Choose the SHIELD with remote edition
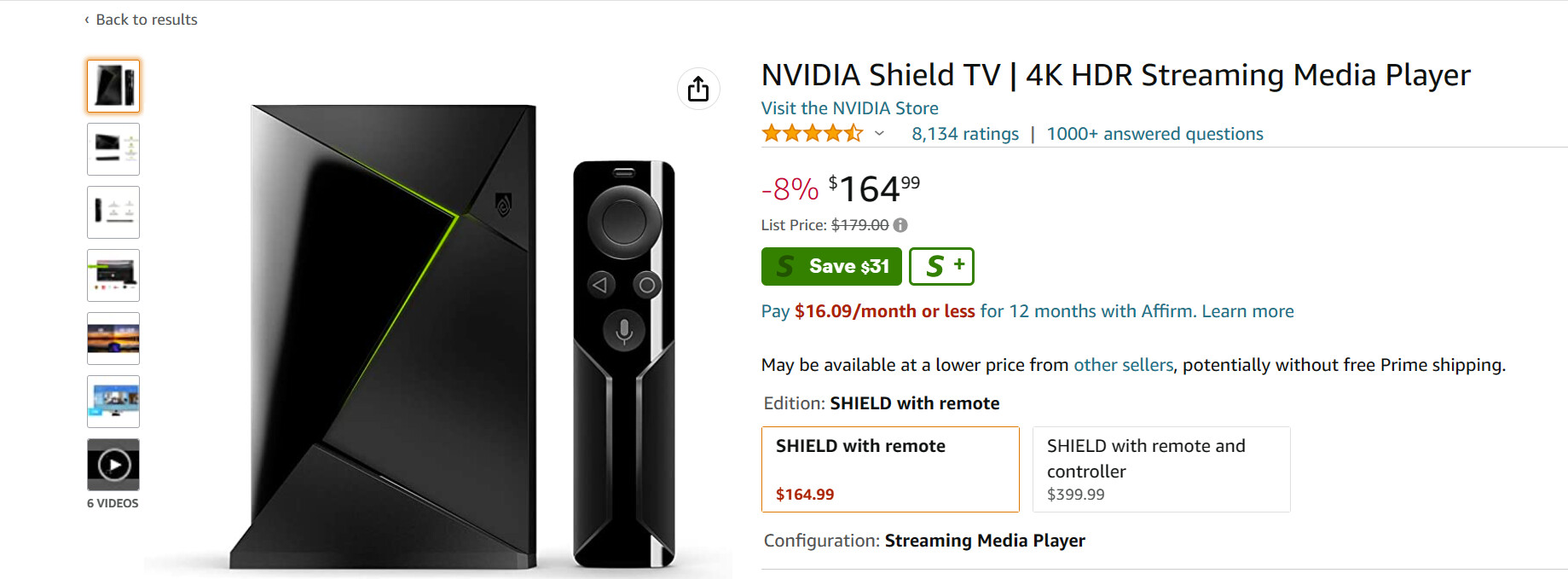 tap(889, 469)
